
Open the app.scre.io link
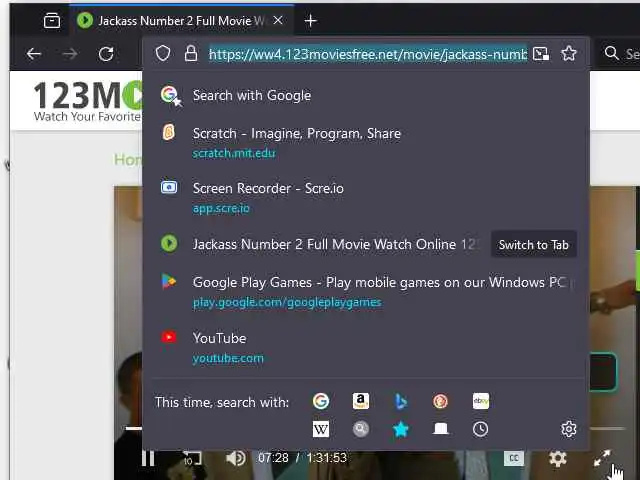221,208
